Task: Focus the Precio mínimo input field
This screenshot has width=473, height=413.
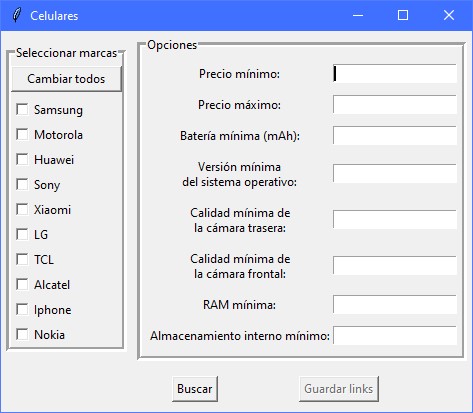Action: click(x=395, y=74)
